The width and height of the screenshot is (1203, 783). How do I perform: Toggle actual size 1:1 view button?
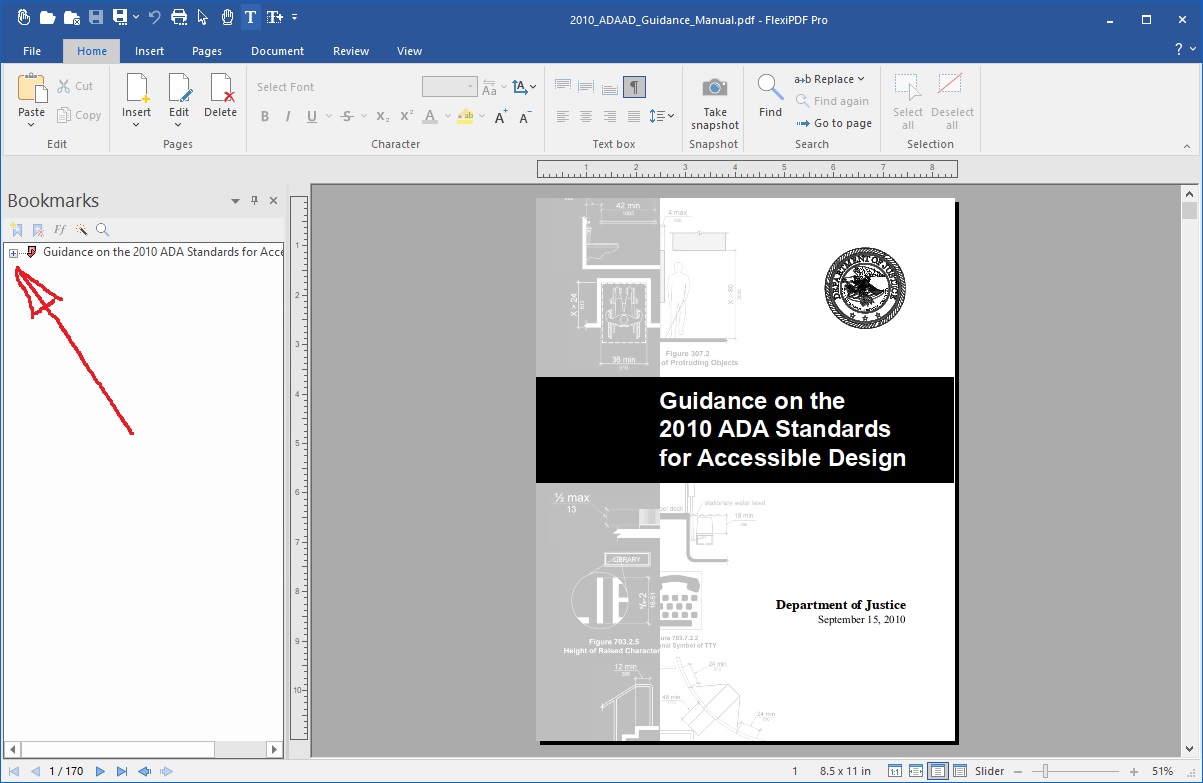(895, 771)
